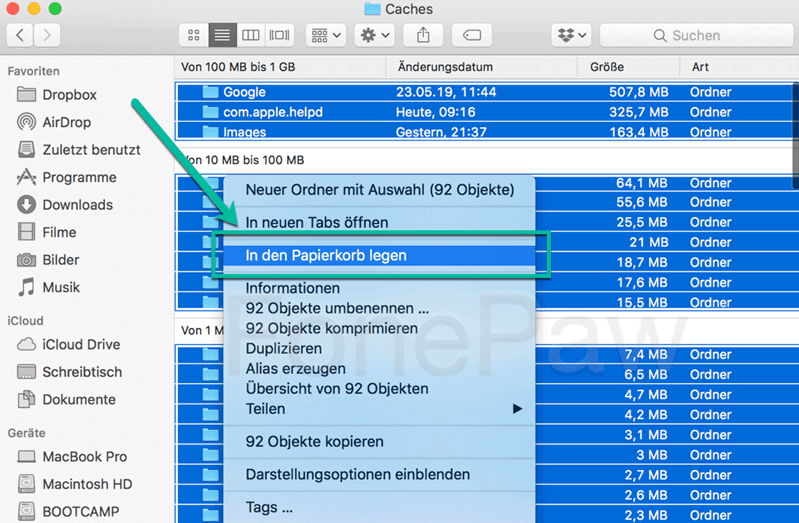Choose Tags … in the context menu
799x523 pixels.
point(380,508)
